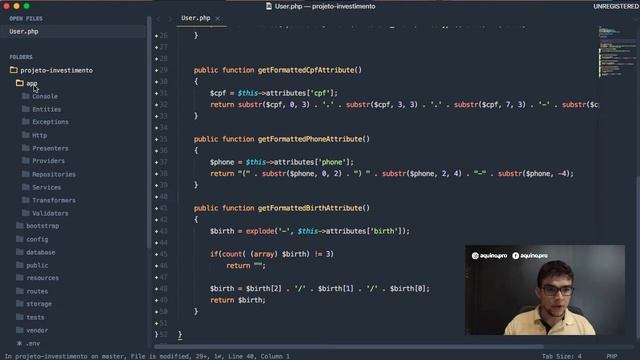Click the getFormattedBirthAttribute function name
640x360 pixels.
click(x=309, y=208)
